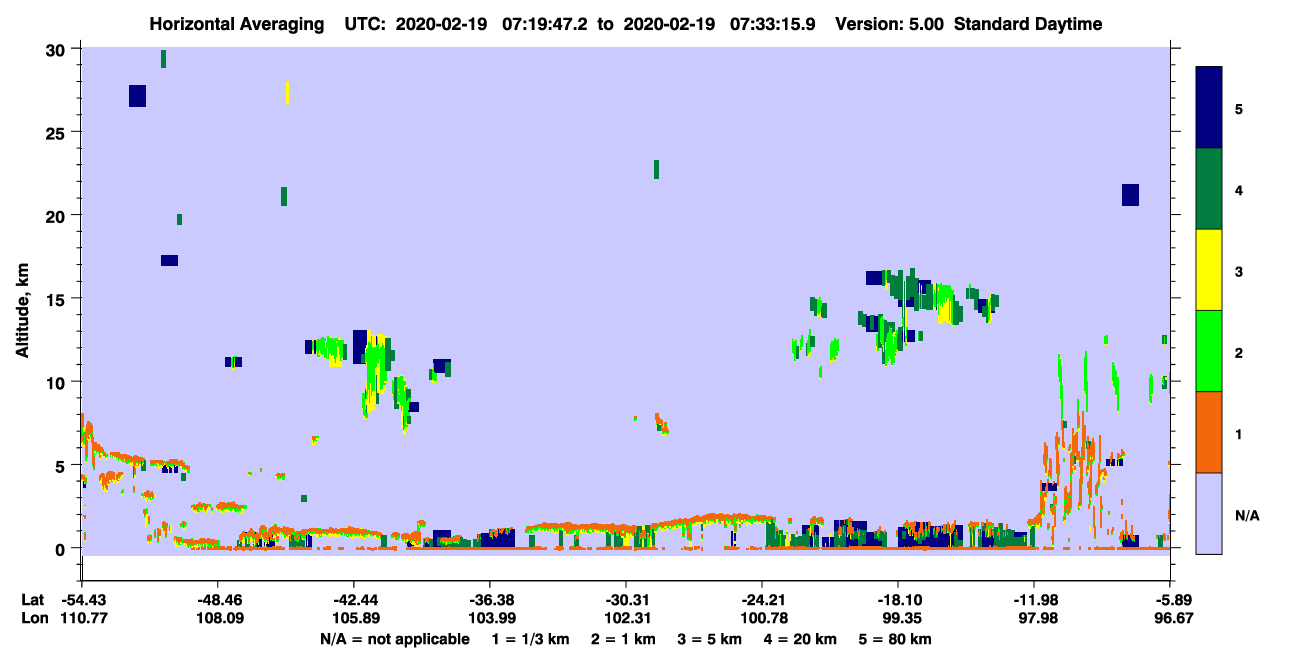The width and height of the screenshot is (1300, 667).
Task: Click latitude value -5.89
Action: pos(1171,600)
